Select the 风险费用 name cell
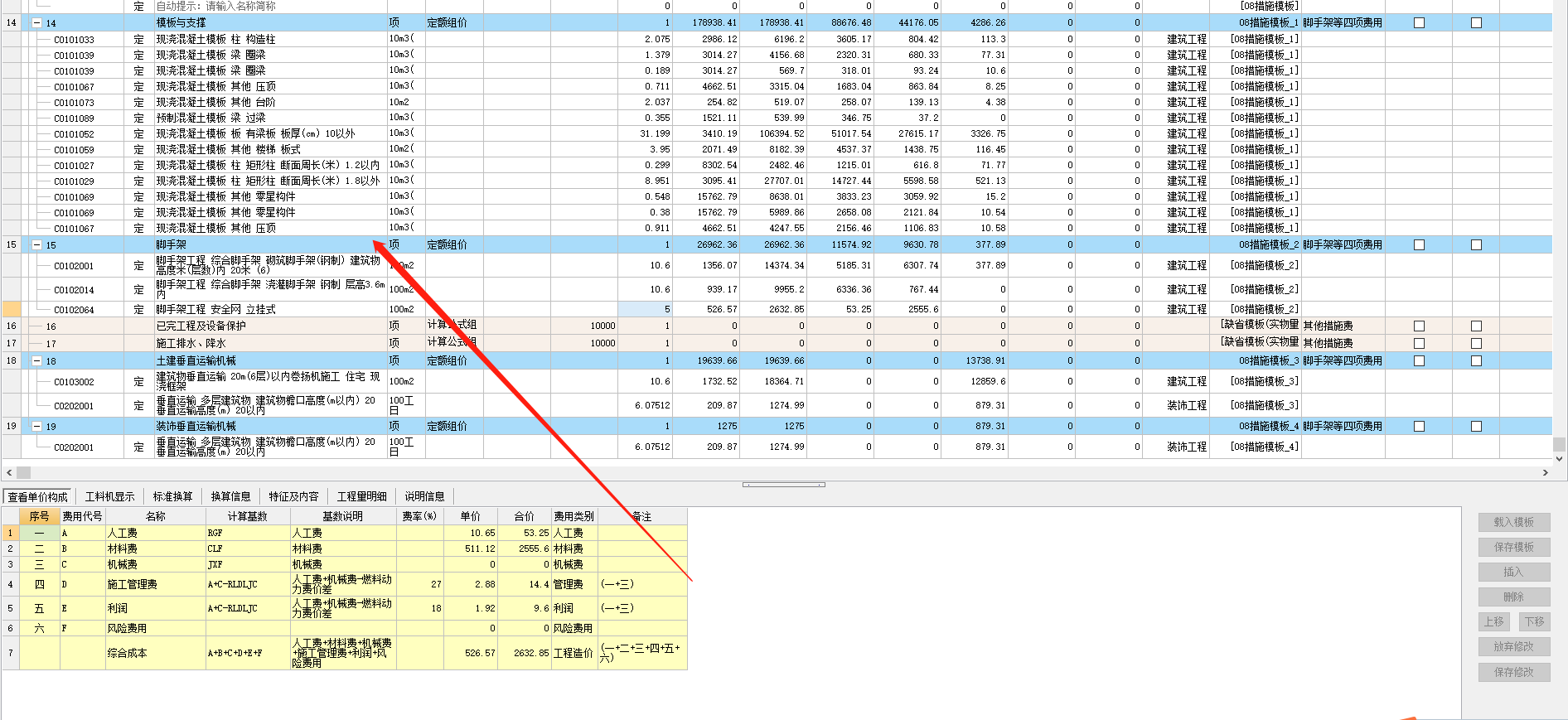Screen dimensions: 1568x720 tap(155, 629)
